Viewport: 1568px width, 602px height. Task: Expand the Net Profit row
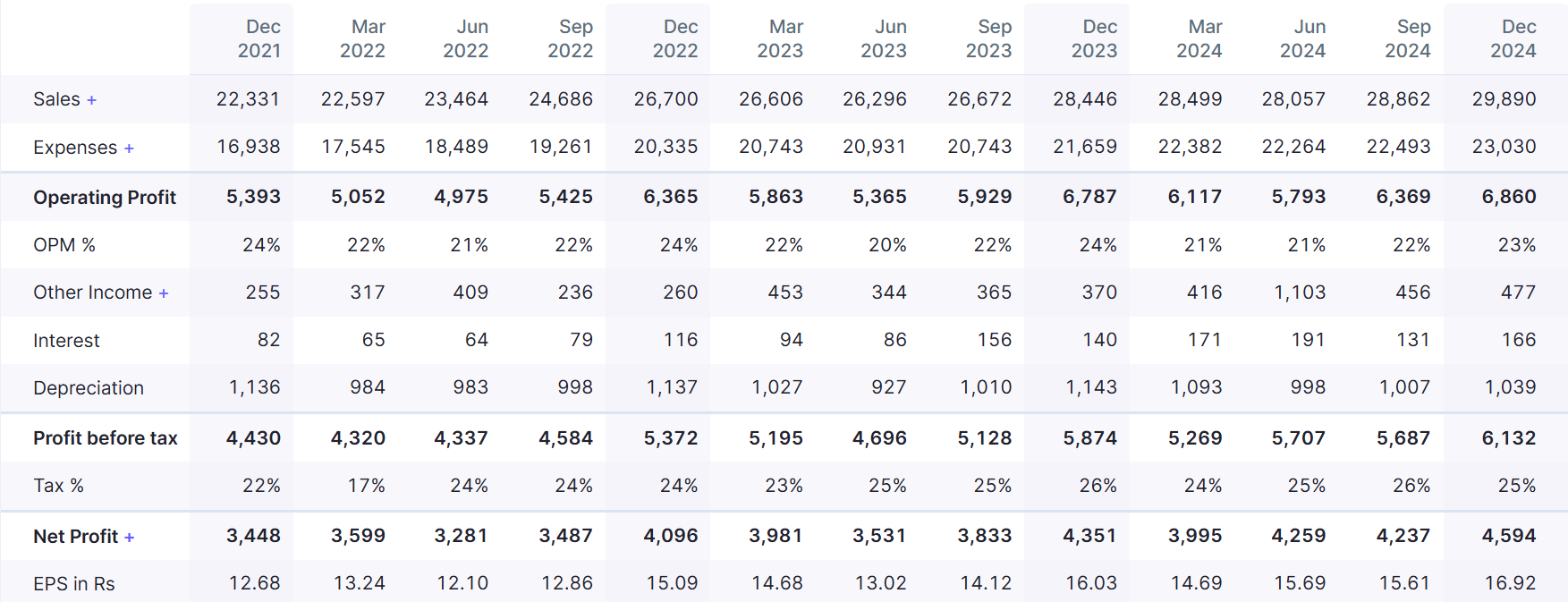pyautogui.click(x=130, y=538)
